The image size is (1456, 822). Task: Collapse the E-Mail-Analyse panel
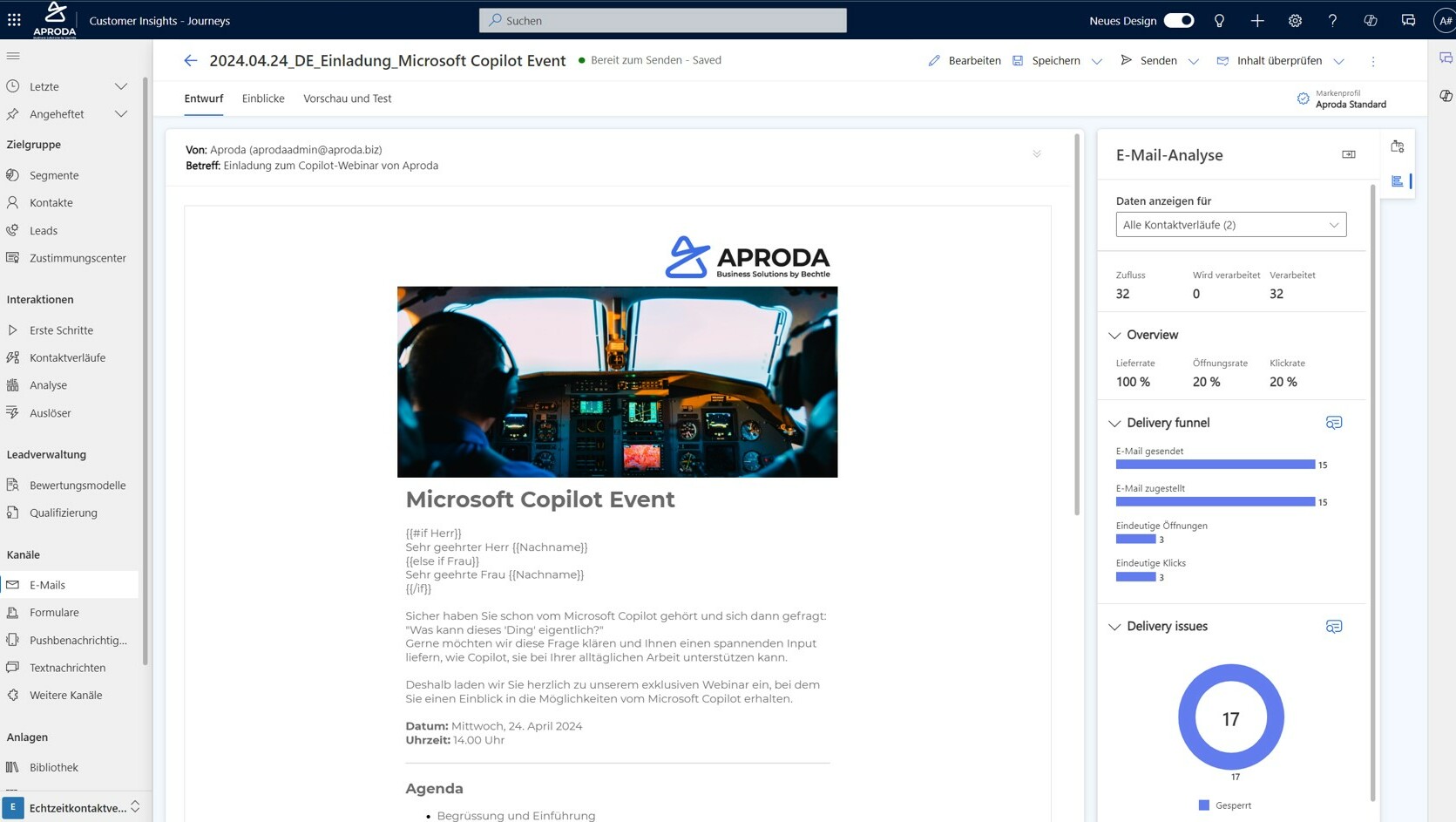click(1348, 154)
